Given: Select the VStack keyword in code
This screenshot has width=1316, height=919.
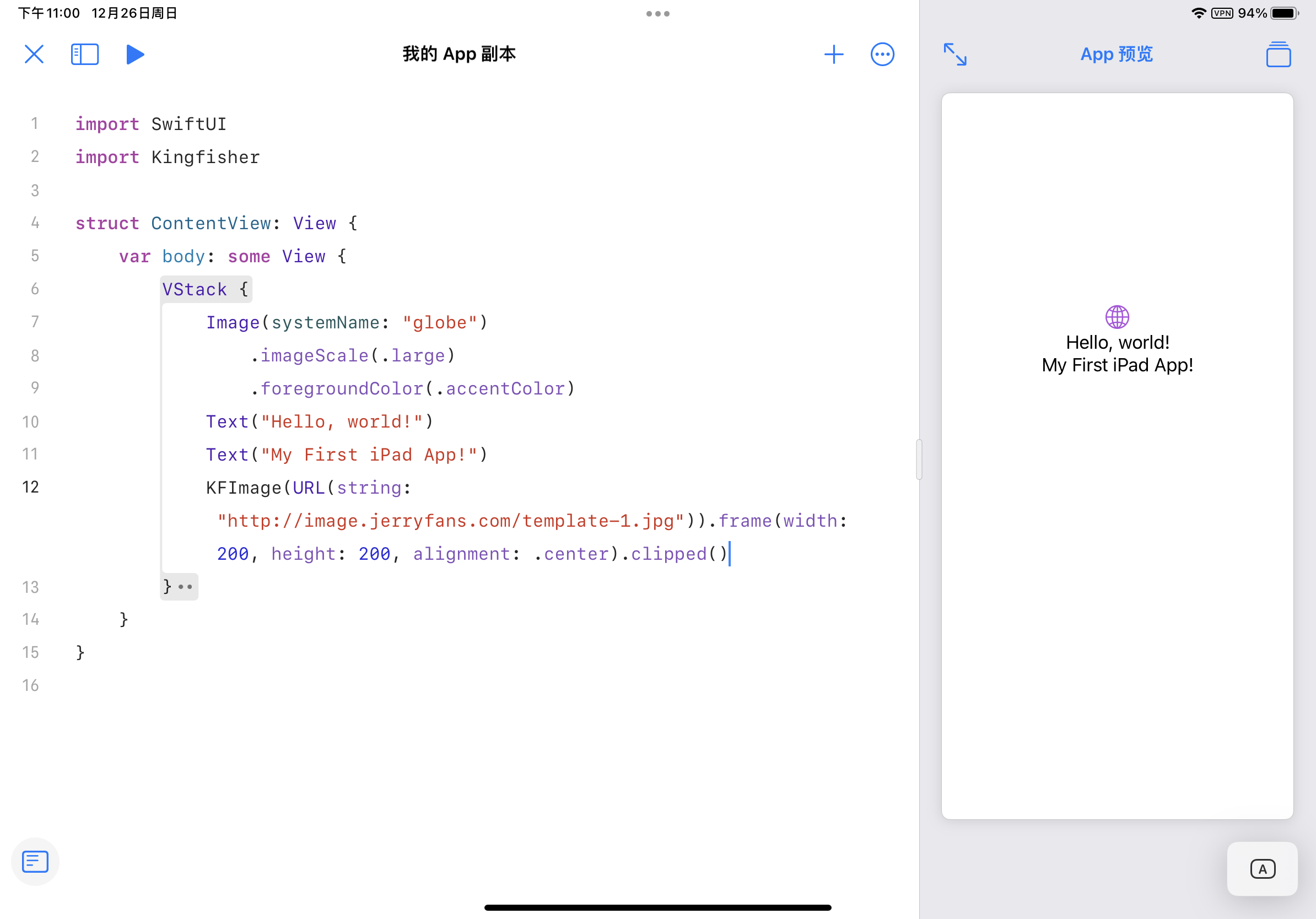Looking at the screenshot, I should 195,289.
